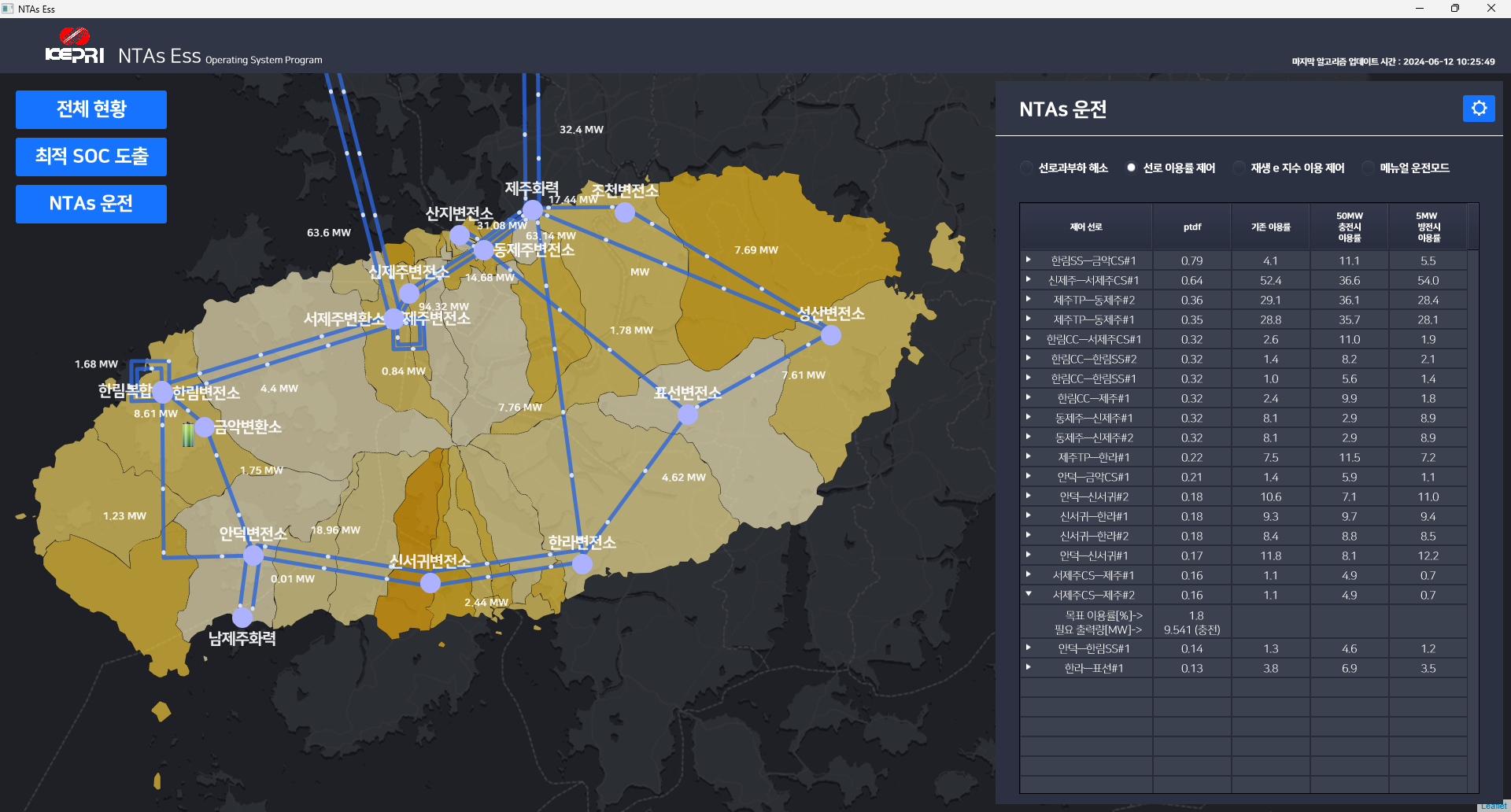Image resolution: width=1511 pixels, height=812 pixels.
Task: Click ptdf value 0.79
Action: coord(1192,260)
